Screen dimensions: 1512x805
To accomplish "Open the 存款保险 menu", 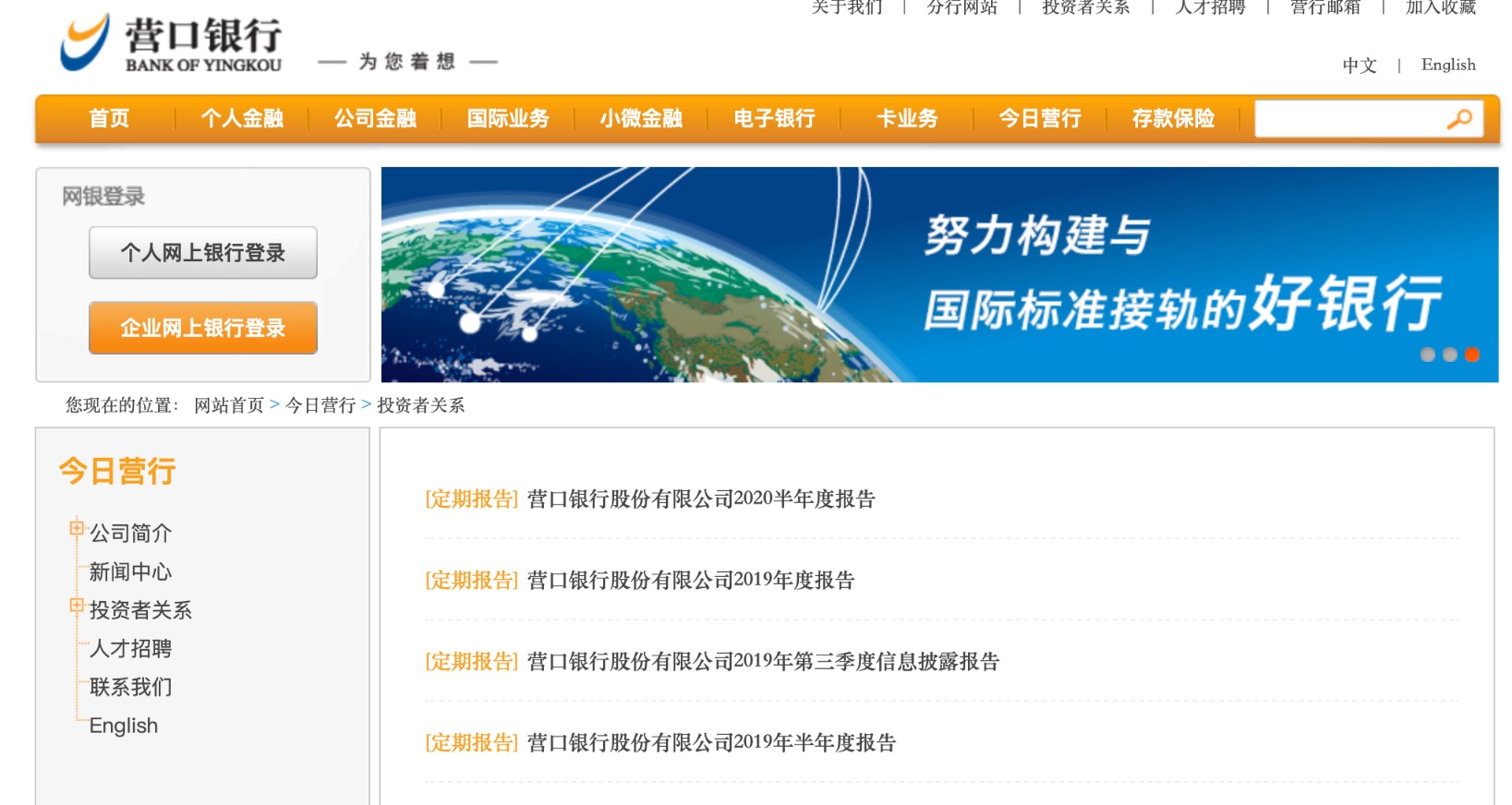I will 1173,118.
